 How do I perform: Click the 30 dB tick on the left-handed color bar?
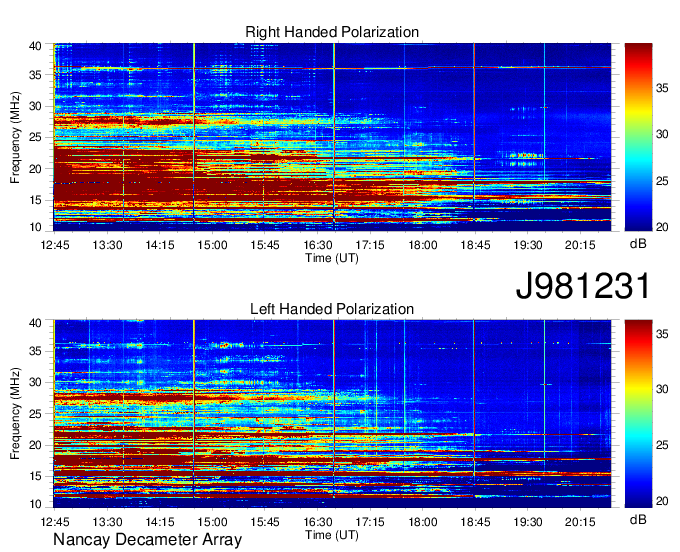[x=662, y=389]
